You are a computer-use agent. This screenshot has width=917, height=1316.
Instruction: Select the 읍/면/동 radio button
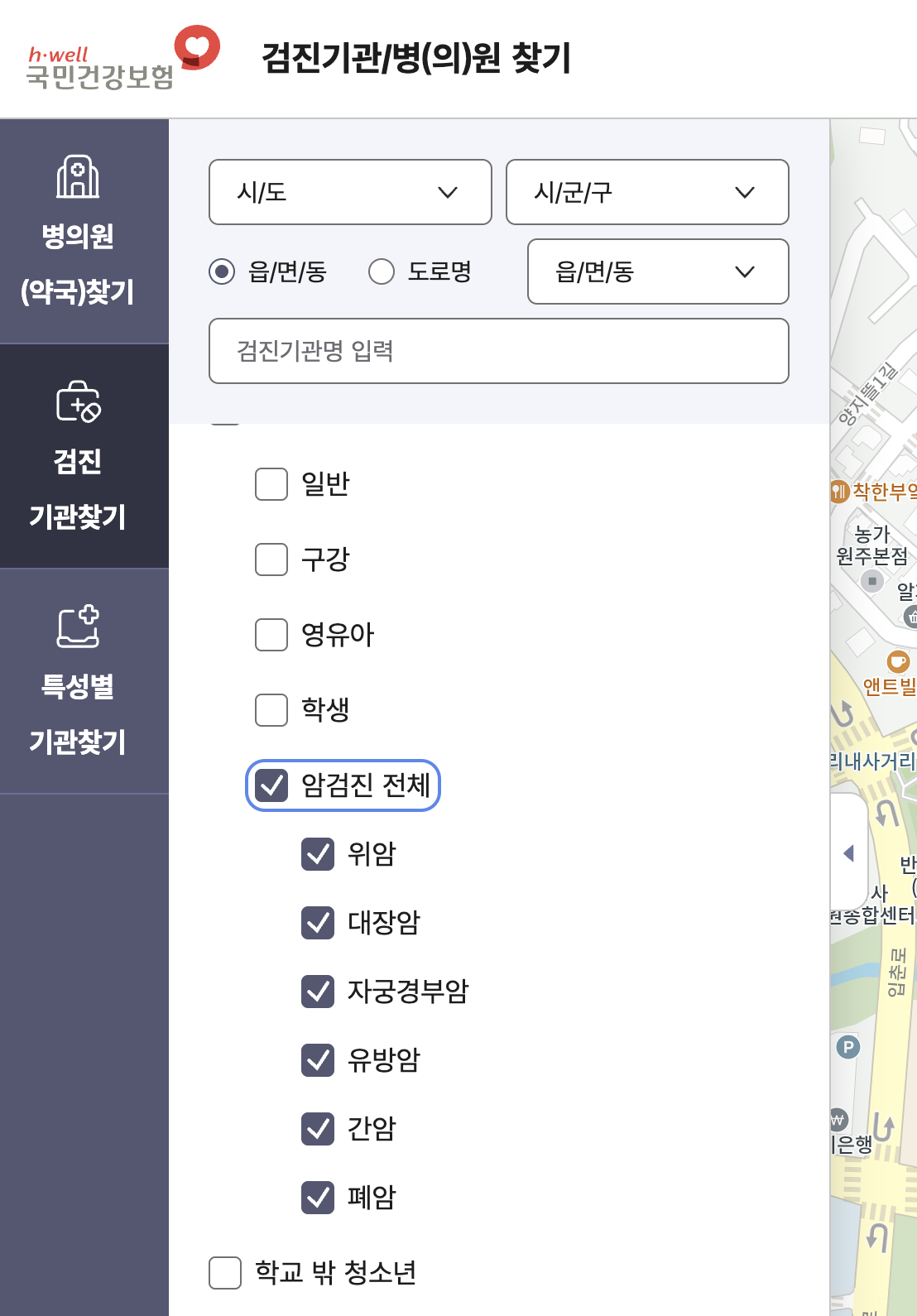pyautogui.click(x=222, y=271)
